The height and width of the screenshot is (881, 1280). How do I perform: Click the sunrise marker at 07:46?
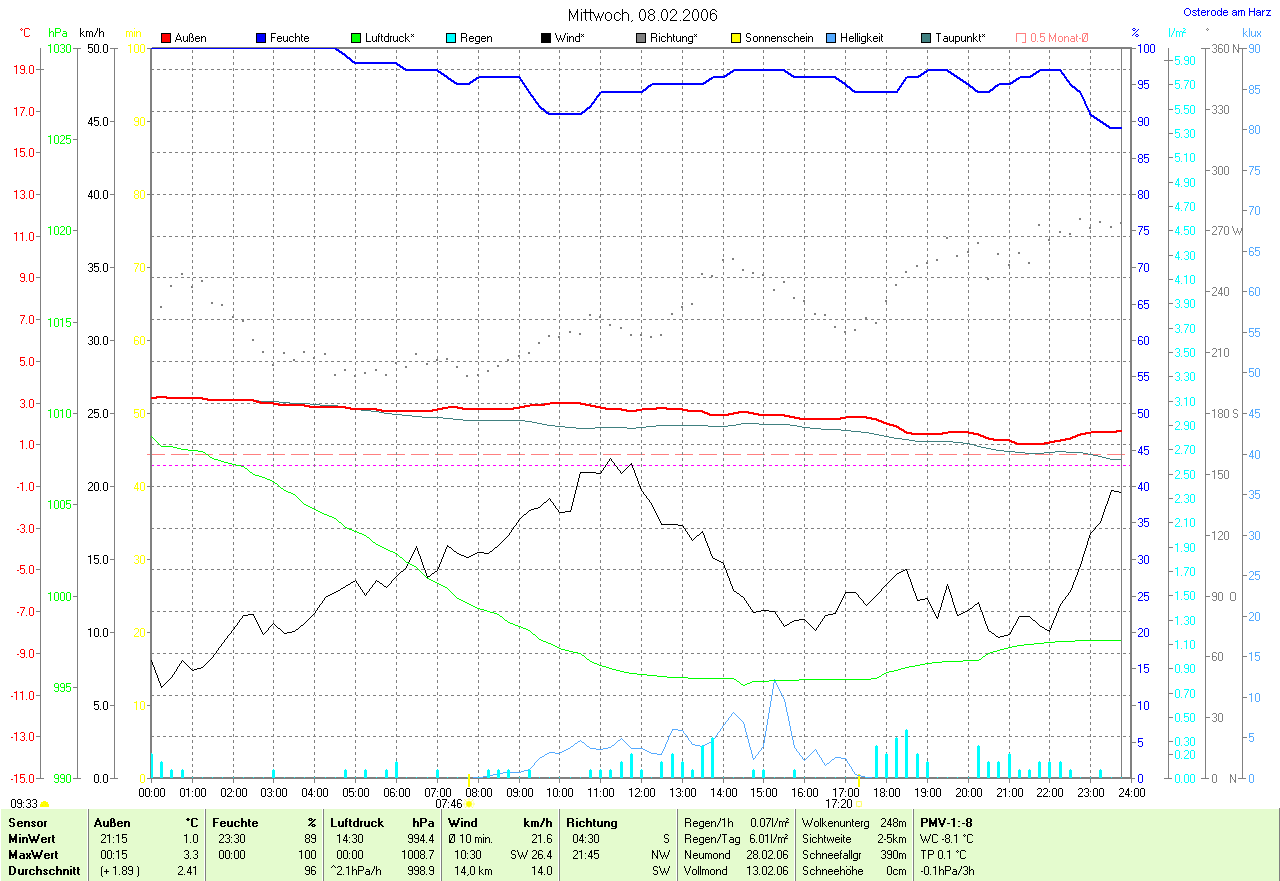click(469, 803)
